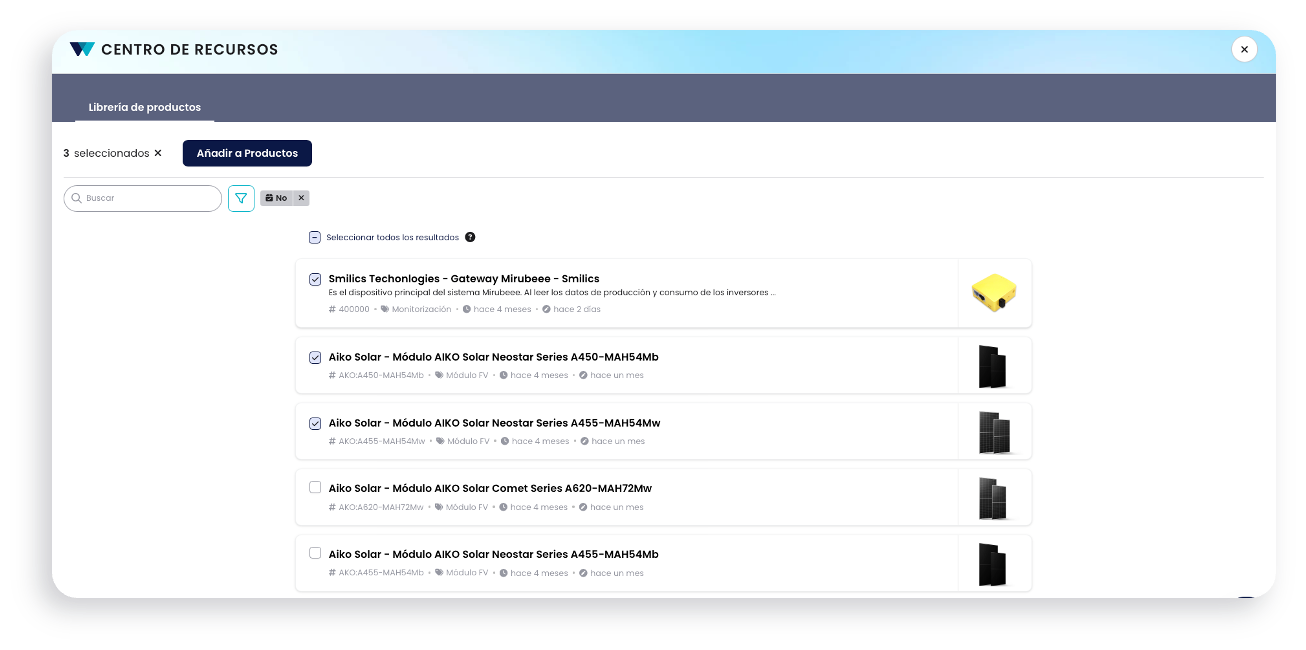1306x650 pixels.
Task: Click tag icon on Smilics Monitorización
Action: point(385,309)
